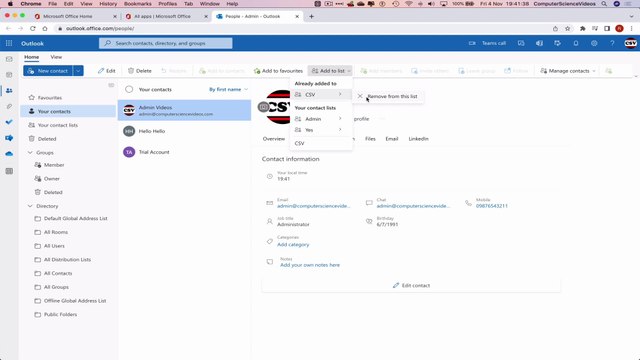Screen dimensions: 640x360
Task: Click the Delete toolbar button
Action: (140, 71)
